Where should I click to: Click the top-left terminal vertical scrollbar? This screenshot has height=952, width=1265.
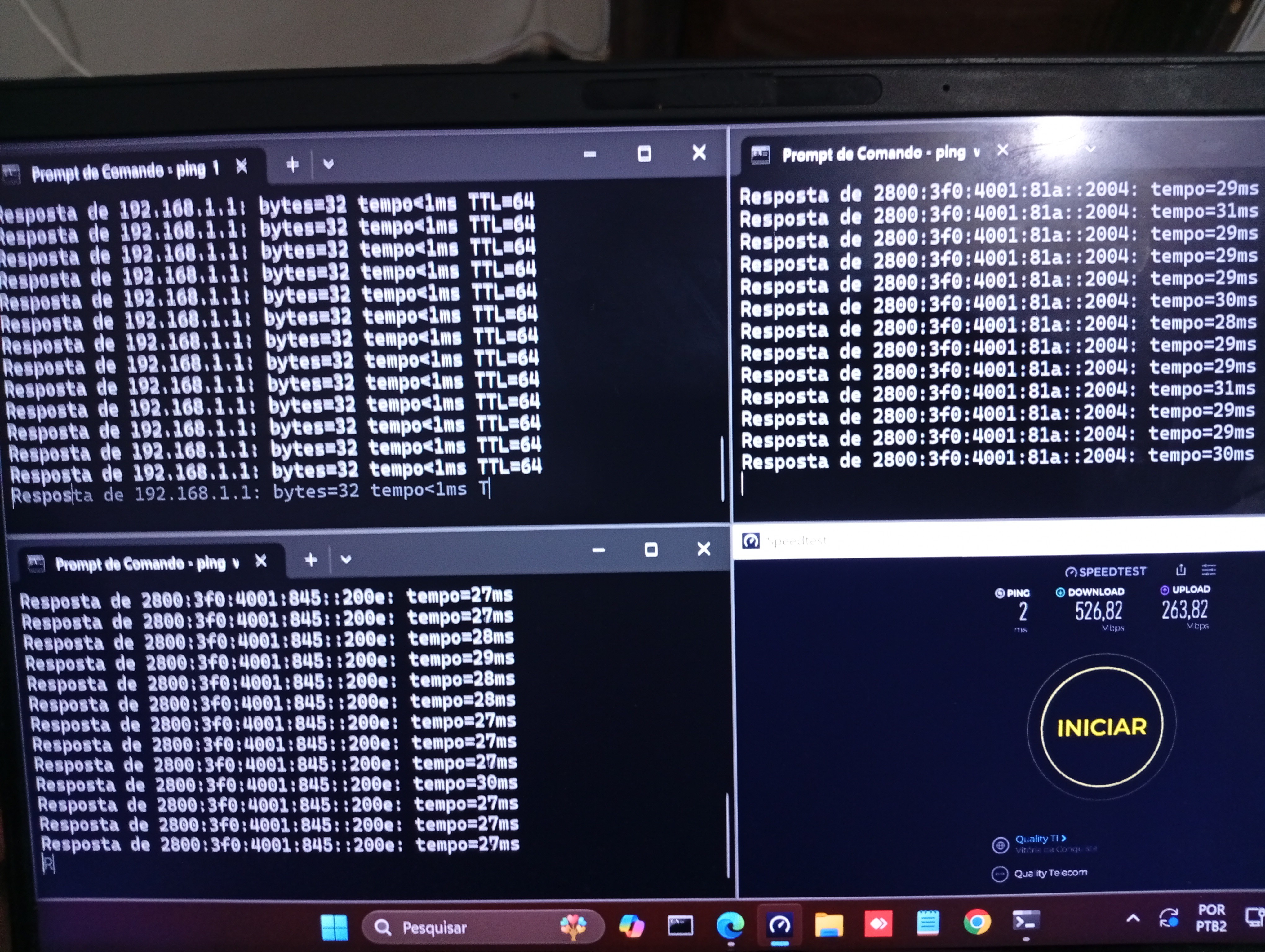pos(722,469)
